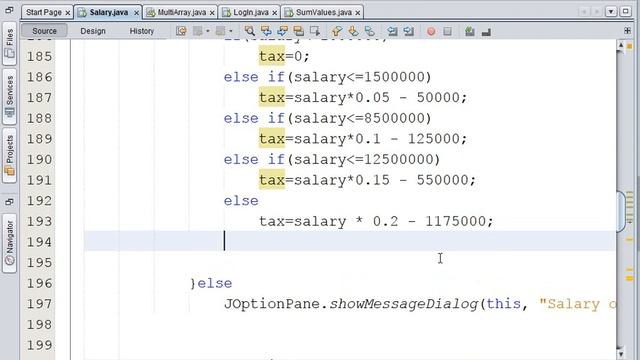Click restore icon above Files panel

pos(9,9)
